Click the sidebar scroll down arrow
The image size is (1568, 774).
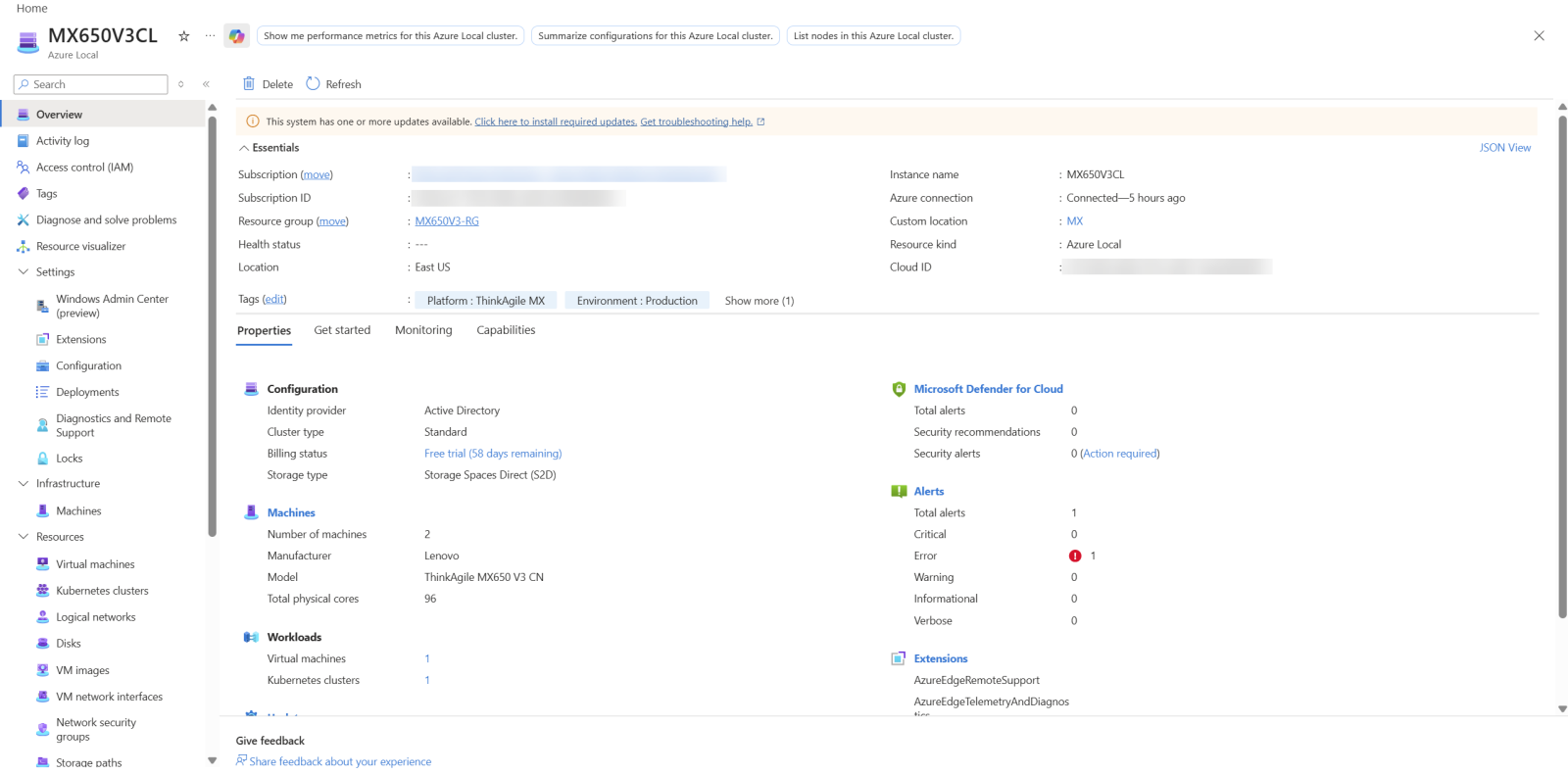tap(212, 760)
